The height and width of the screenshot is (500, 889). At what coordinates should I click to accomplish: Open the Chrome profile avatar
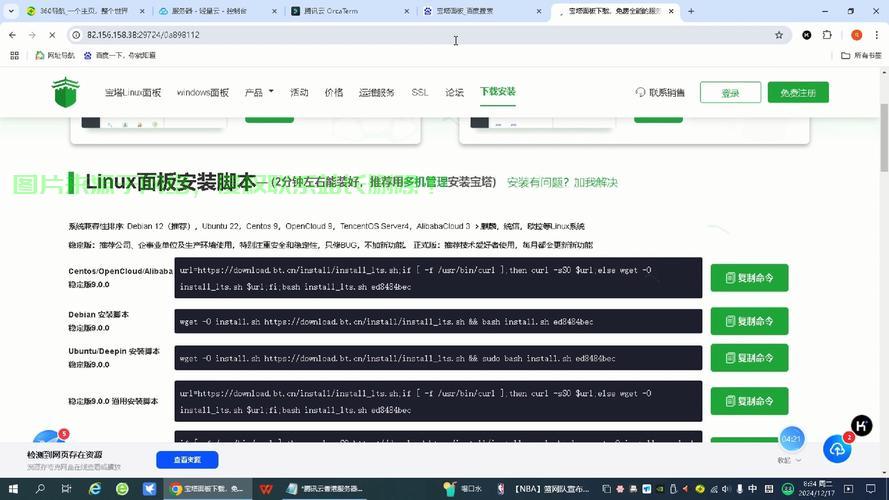857,35
